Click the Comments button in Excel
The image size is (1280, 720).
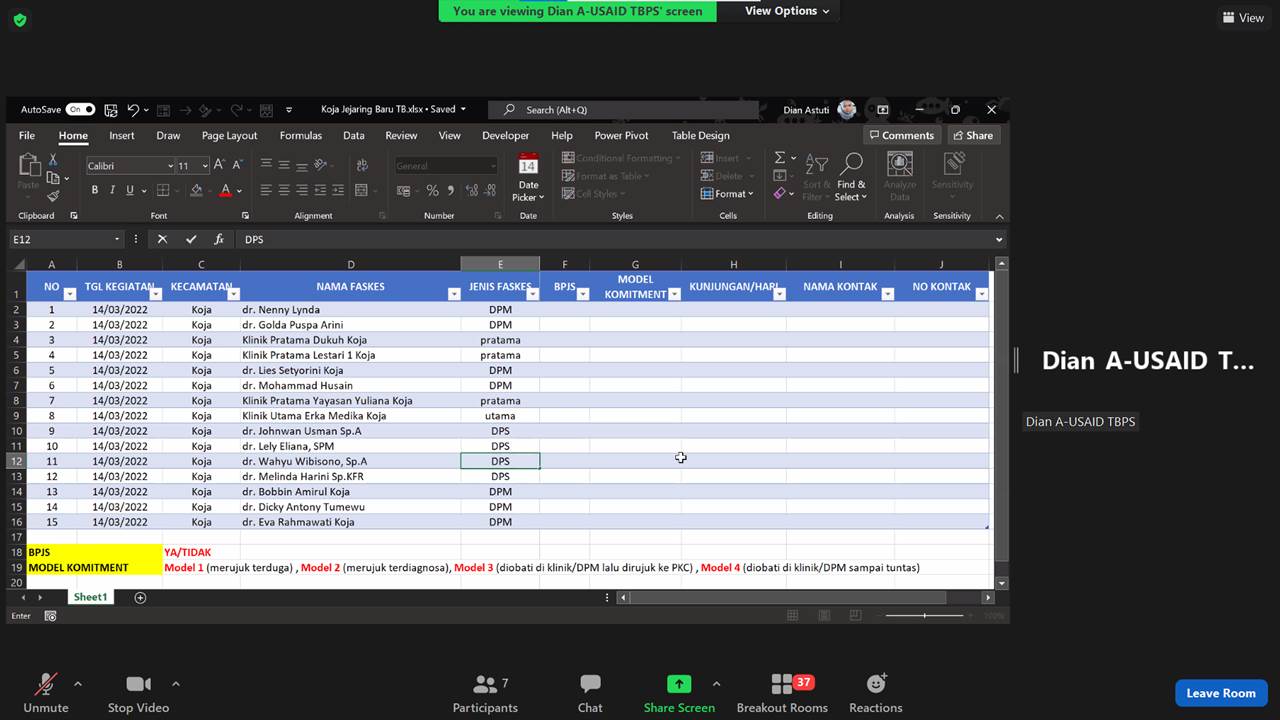[901, 136]
